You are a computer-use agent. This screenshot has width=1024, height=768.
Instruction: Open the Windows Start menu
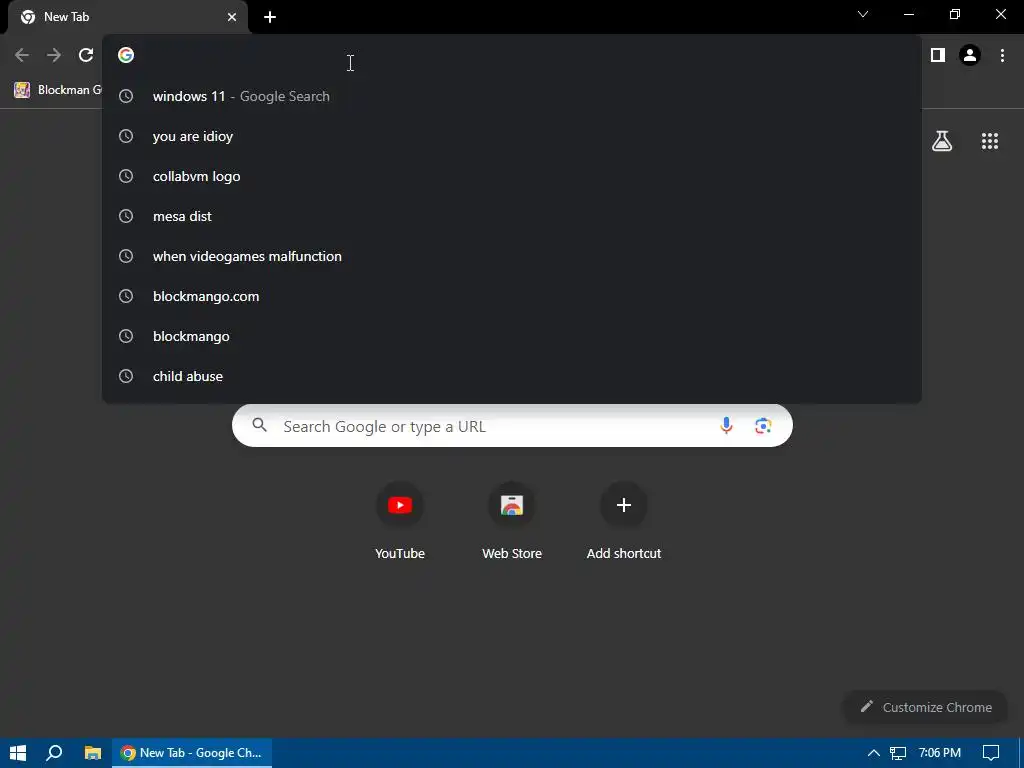point(18,753)
